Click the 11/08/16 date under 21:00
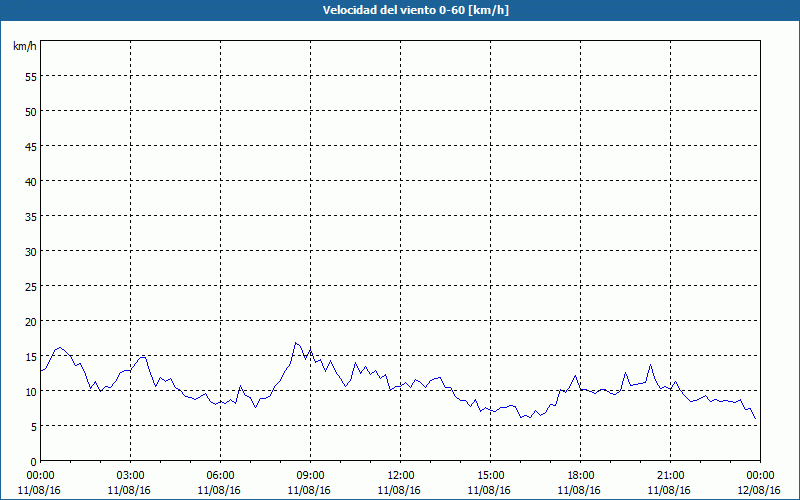The image size is (800, 500). tap(669, 490)
